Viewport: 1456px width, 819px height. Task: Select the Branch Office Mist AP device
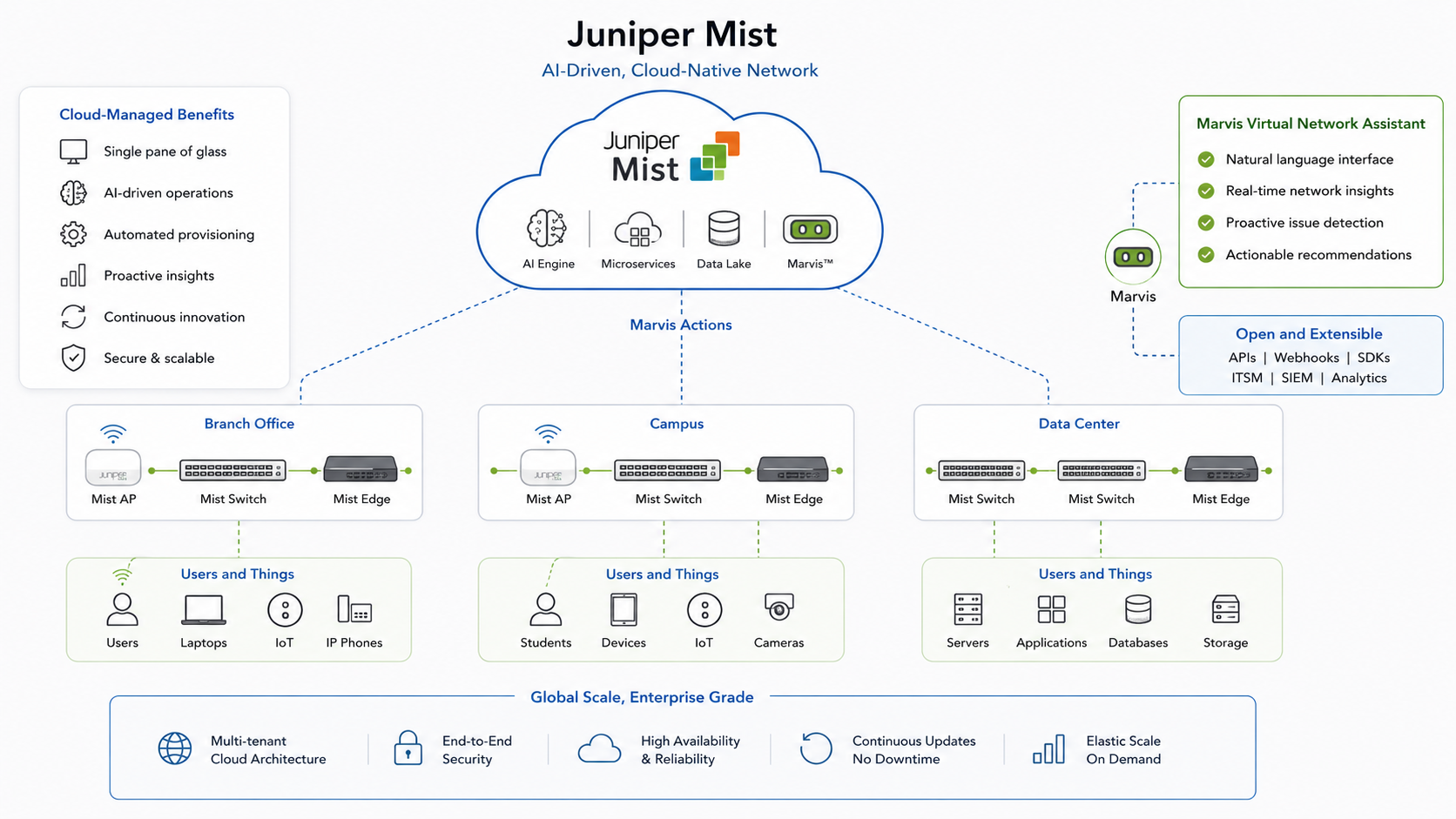[x=113, y=468]
